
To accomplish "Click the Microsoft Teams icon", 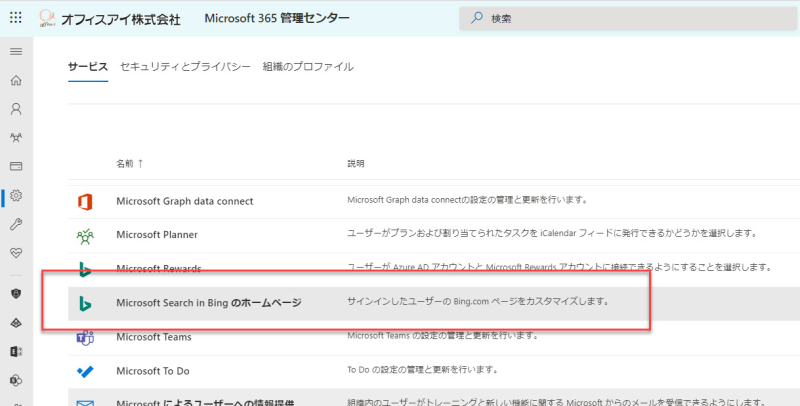I will pos(85,338).
